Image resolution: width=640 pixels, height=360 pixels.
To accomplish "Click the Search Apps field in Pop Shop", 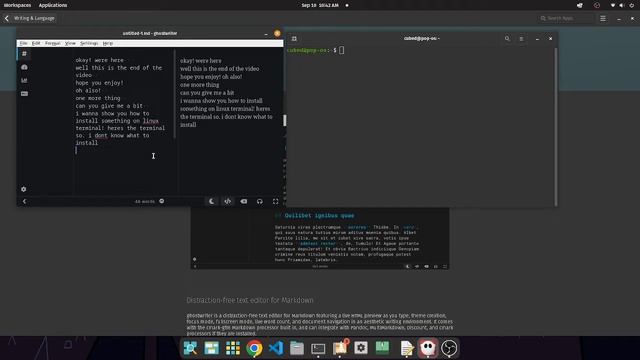I will (x=566, y=18).
